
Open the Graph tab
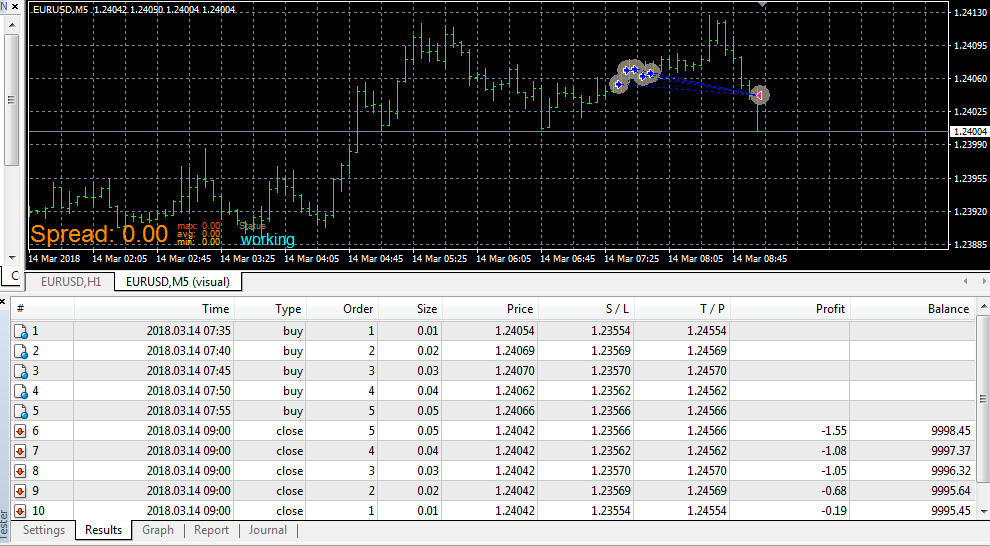pos(158,530)
